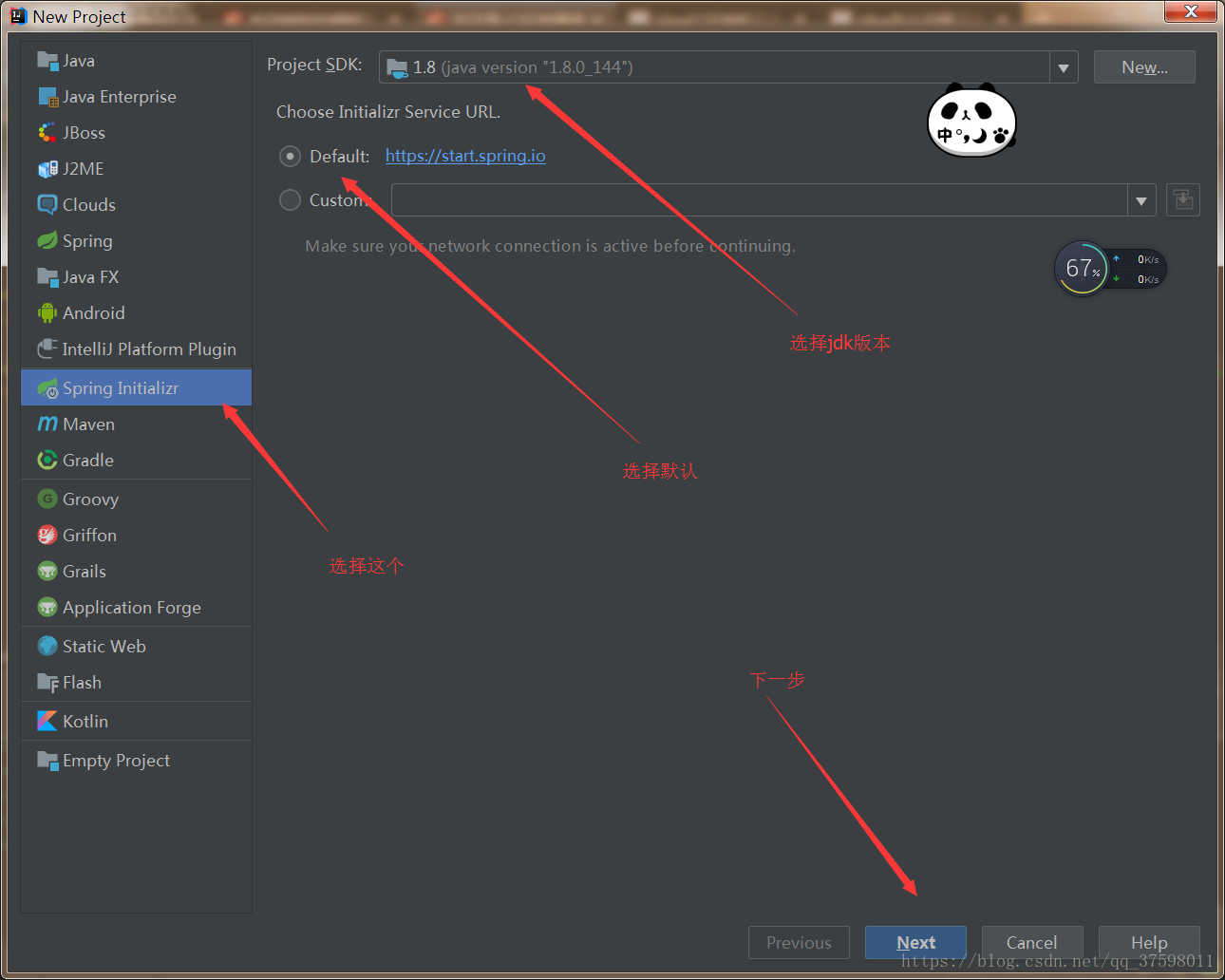Choose Flash project type
This screenshot has height=980, width=1225.
click(x=136, y=683)
